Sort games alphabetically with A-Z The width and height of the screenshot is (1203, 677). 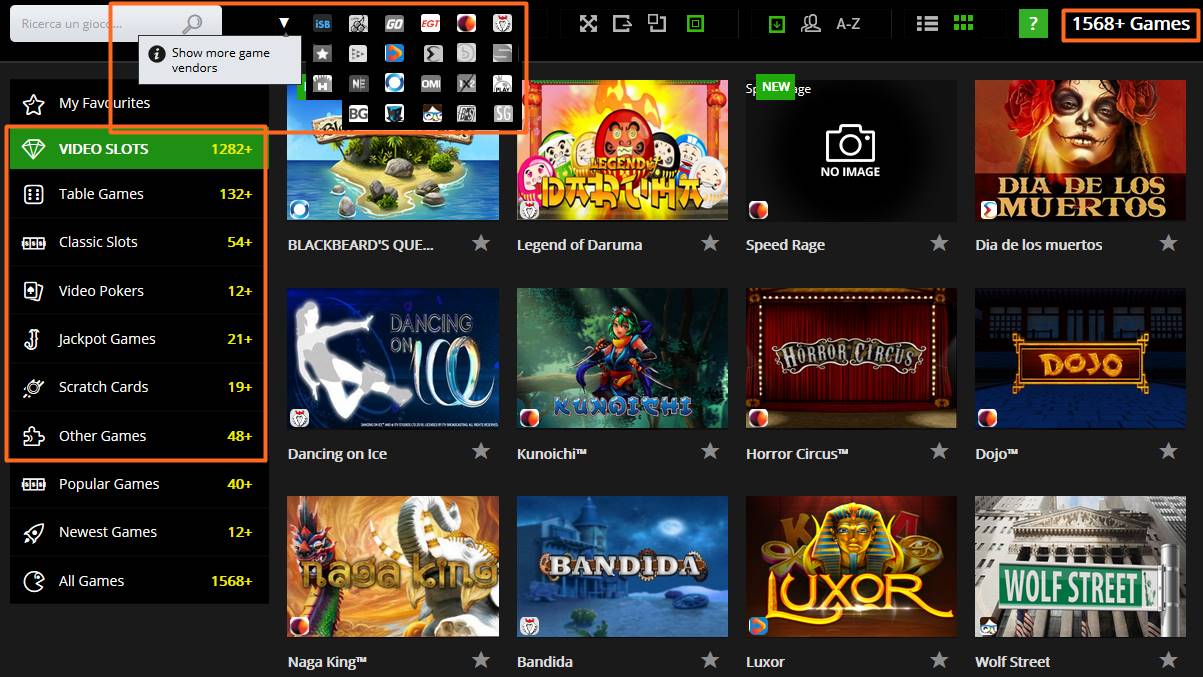[x=848, y=23]
